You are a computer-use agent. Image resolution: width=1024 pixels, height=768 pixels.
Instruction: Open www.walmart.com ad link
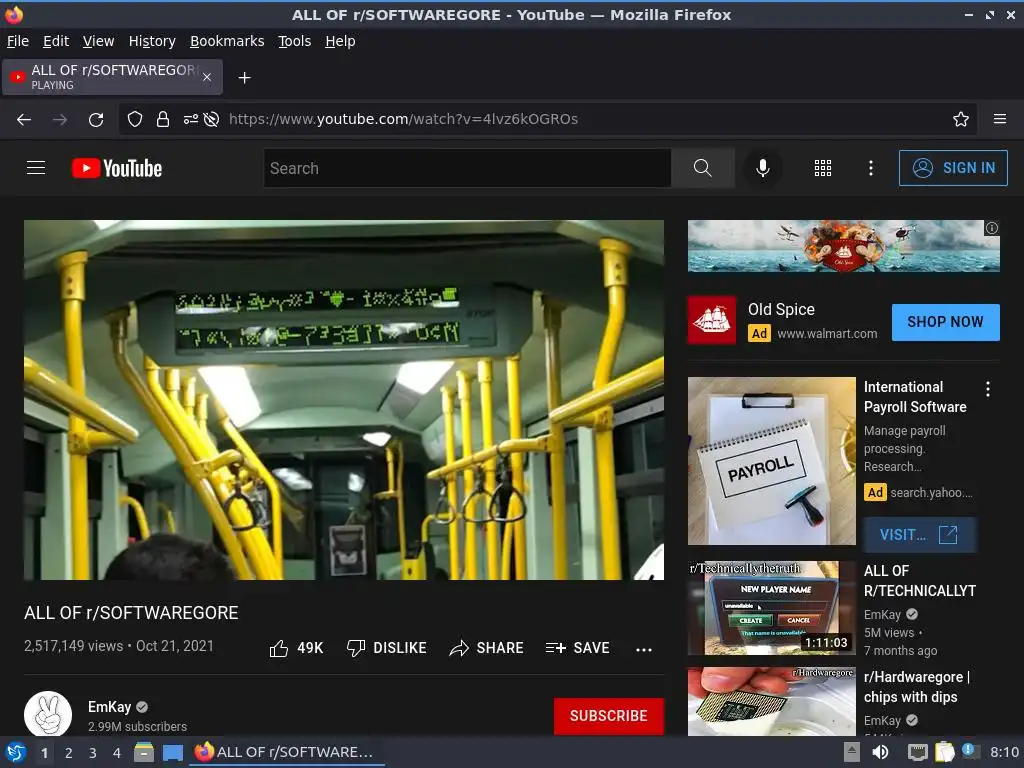827,334
